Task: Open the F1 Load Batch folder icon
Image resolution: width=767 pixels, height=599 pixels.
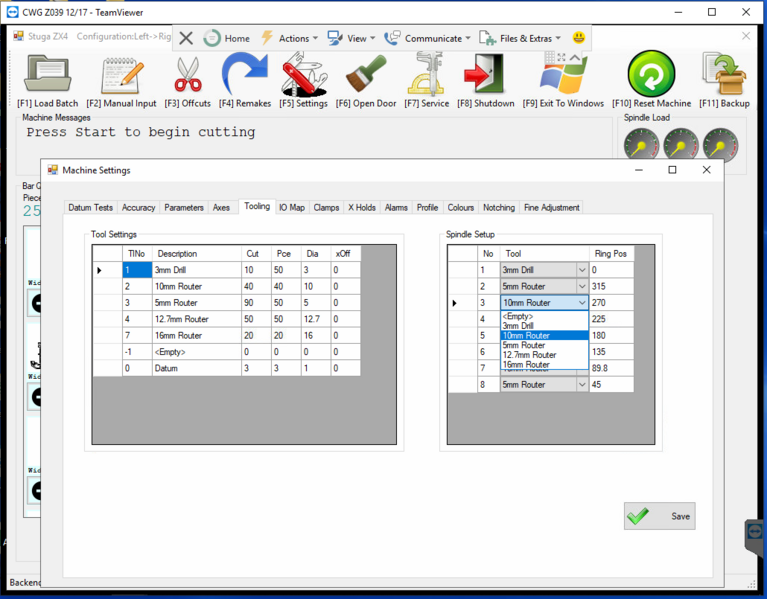Action: click(47, 74)
